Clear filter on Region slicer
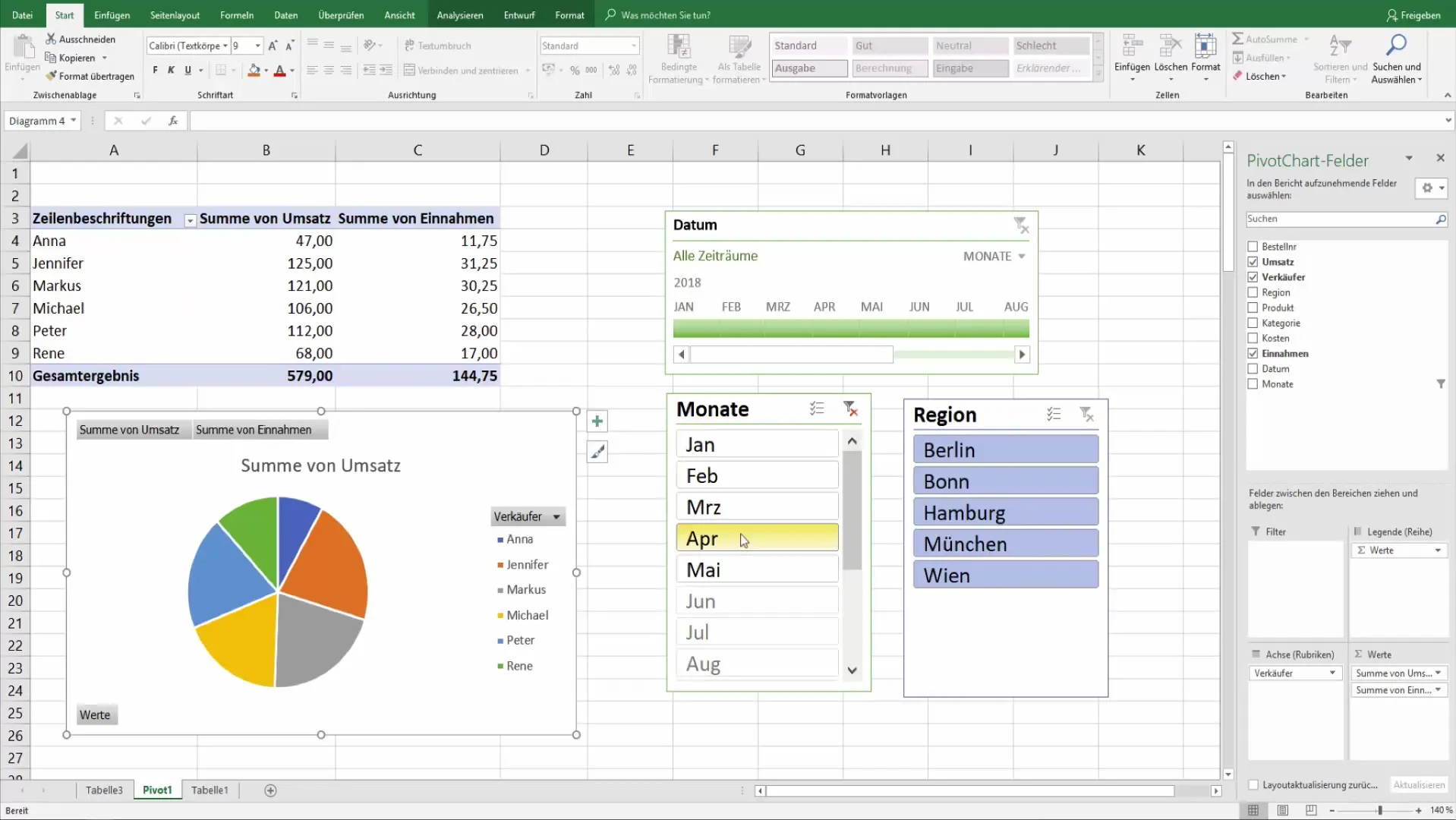Viewport: 1456px width, 820px height. point(1087,415)
